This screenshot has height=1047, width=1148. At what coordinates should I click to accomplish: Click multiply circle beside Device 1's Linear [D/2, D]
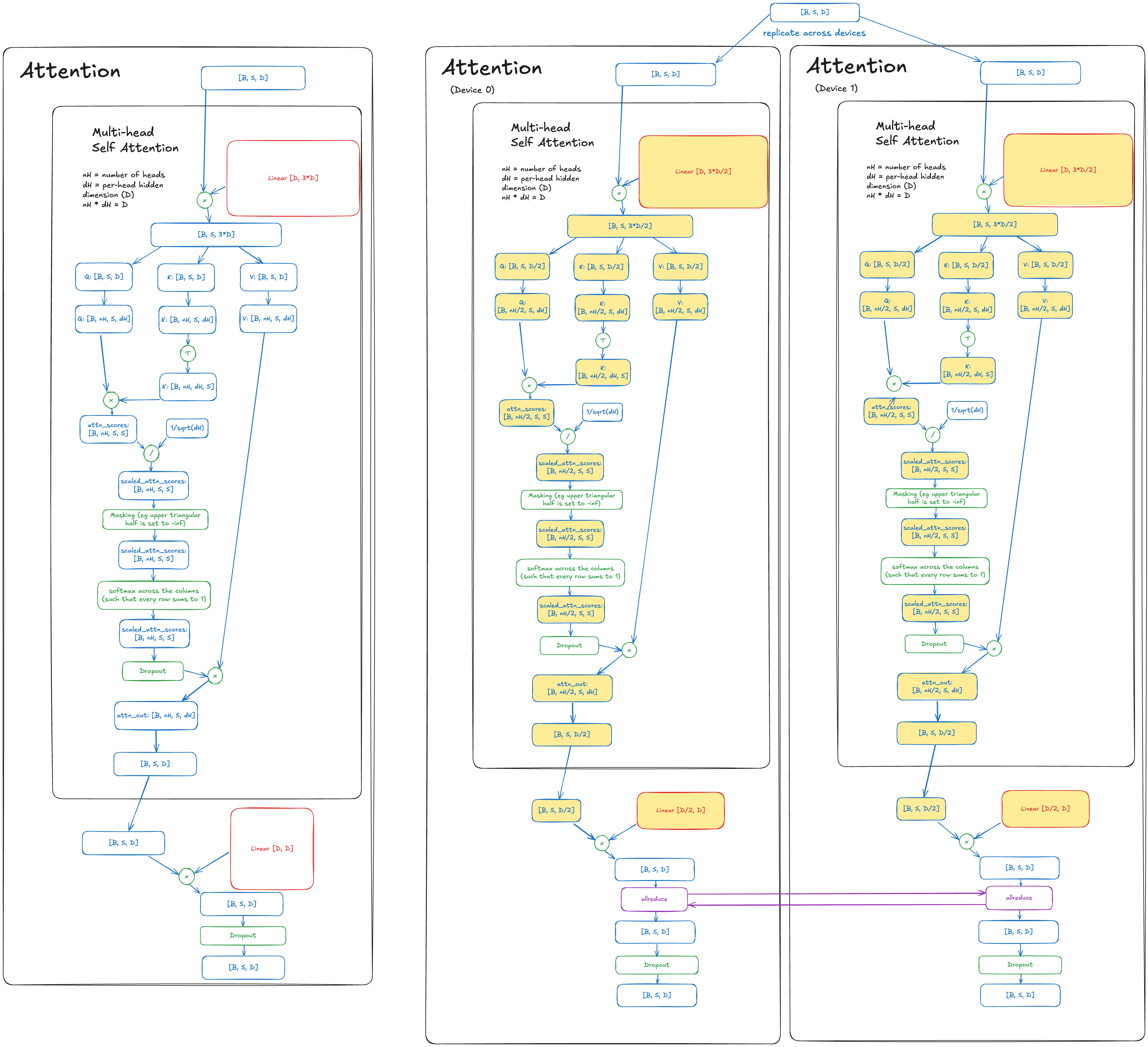point(966,841)
